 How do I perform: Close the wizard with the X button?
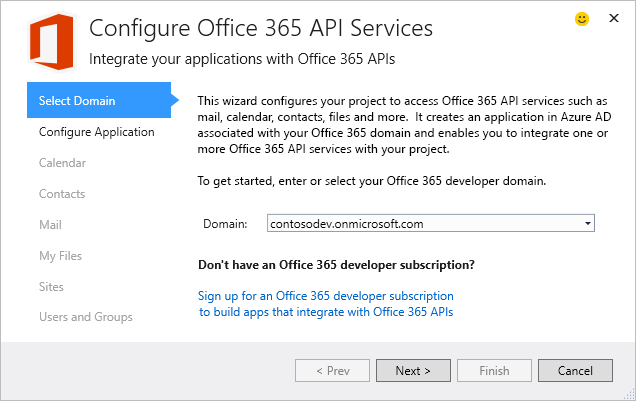[x=613, y=18]
